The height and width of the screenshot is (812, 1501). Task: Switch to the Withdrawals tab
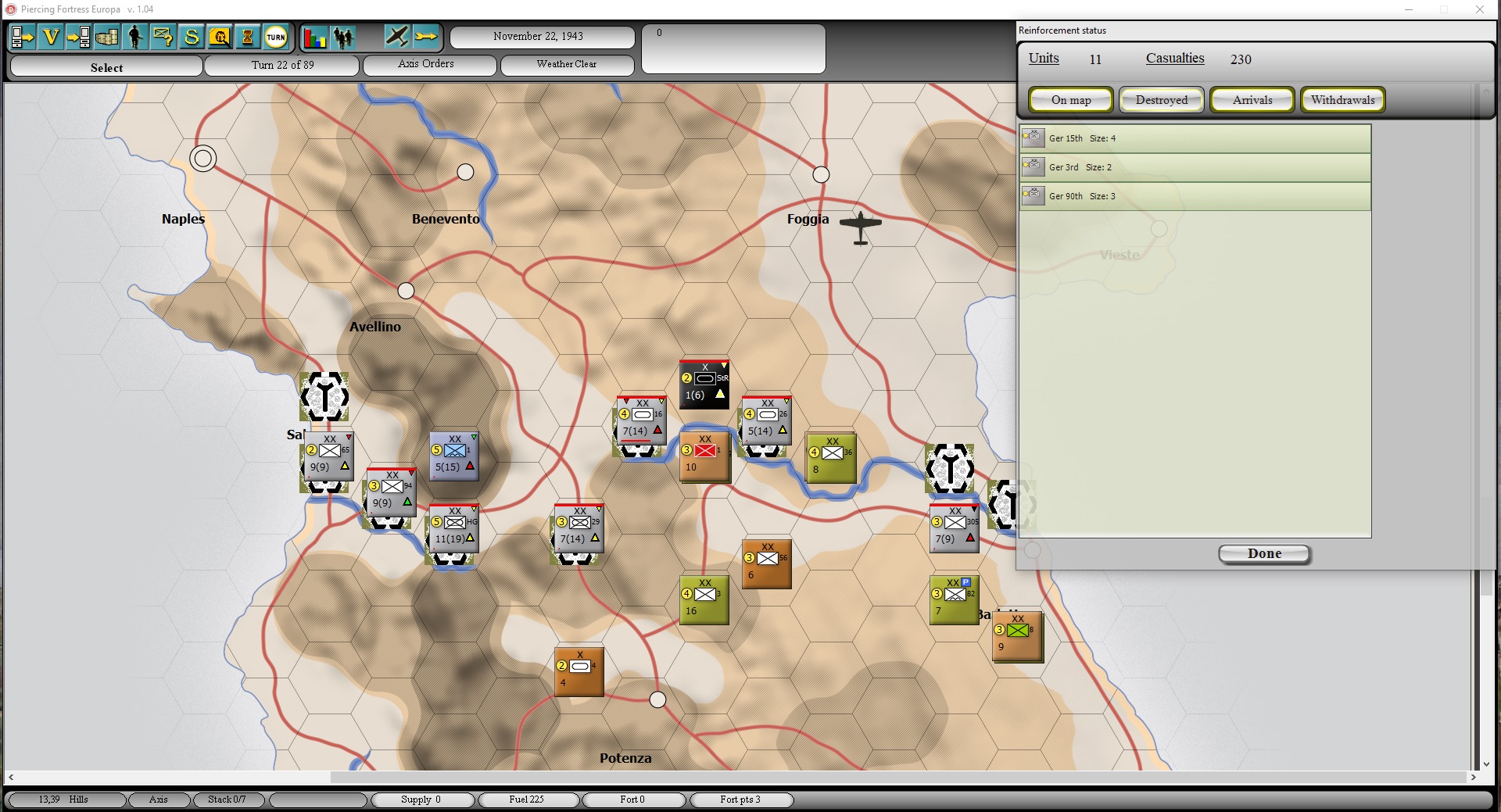click(x=1343, y=100)
